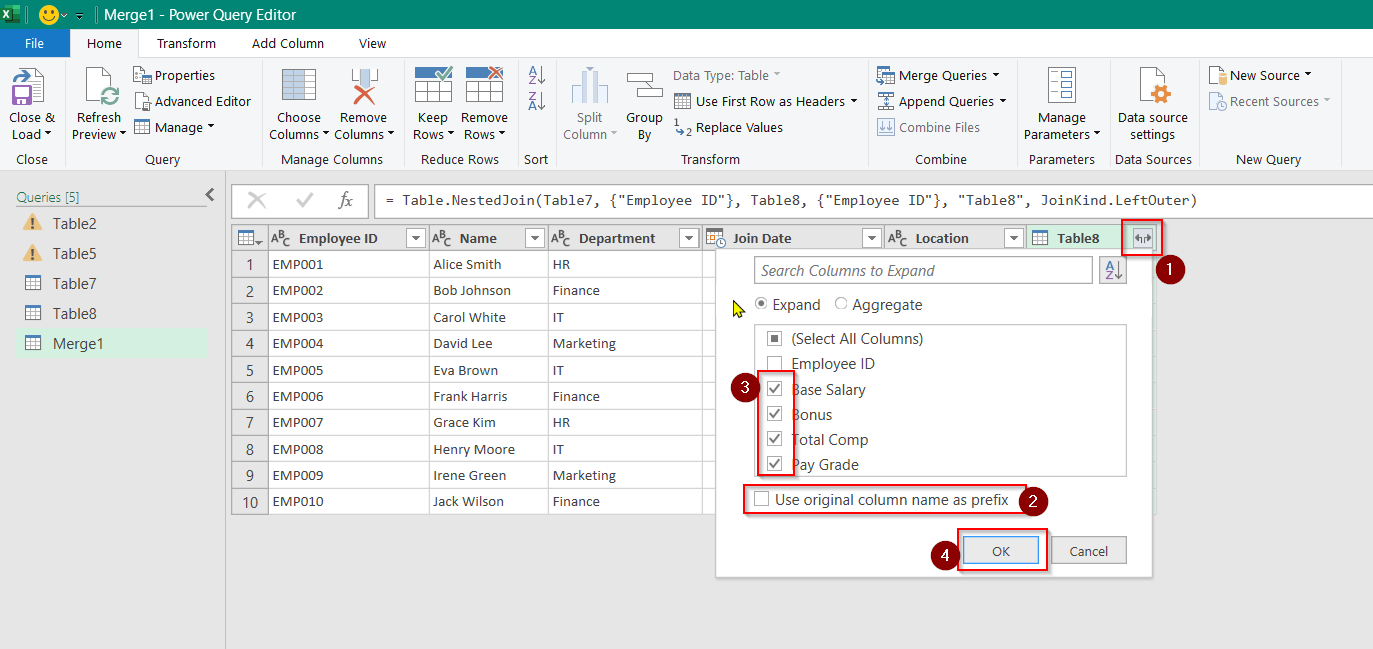Cancel formula edit with X icon
Image resolution: width=1373 pixels, height=649 pixels.
point(257,200)
